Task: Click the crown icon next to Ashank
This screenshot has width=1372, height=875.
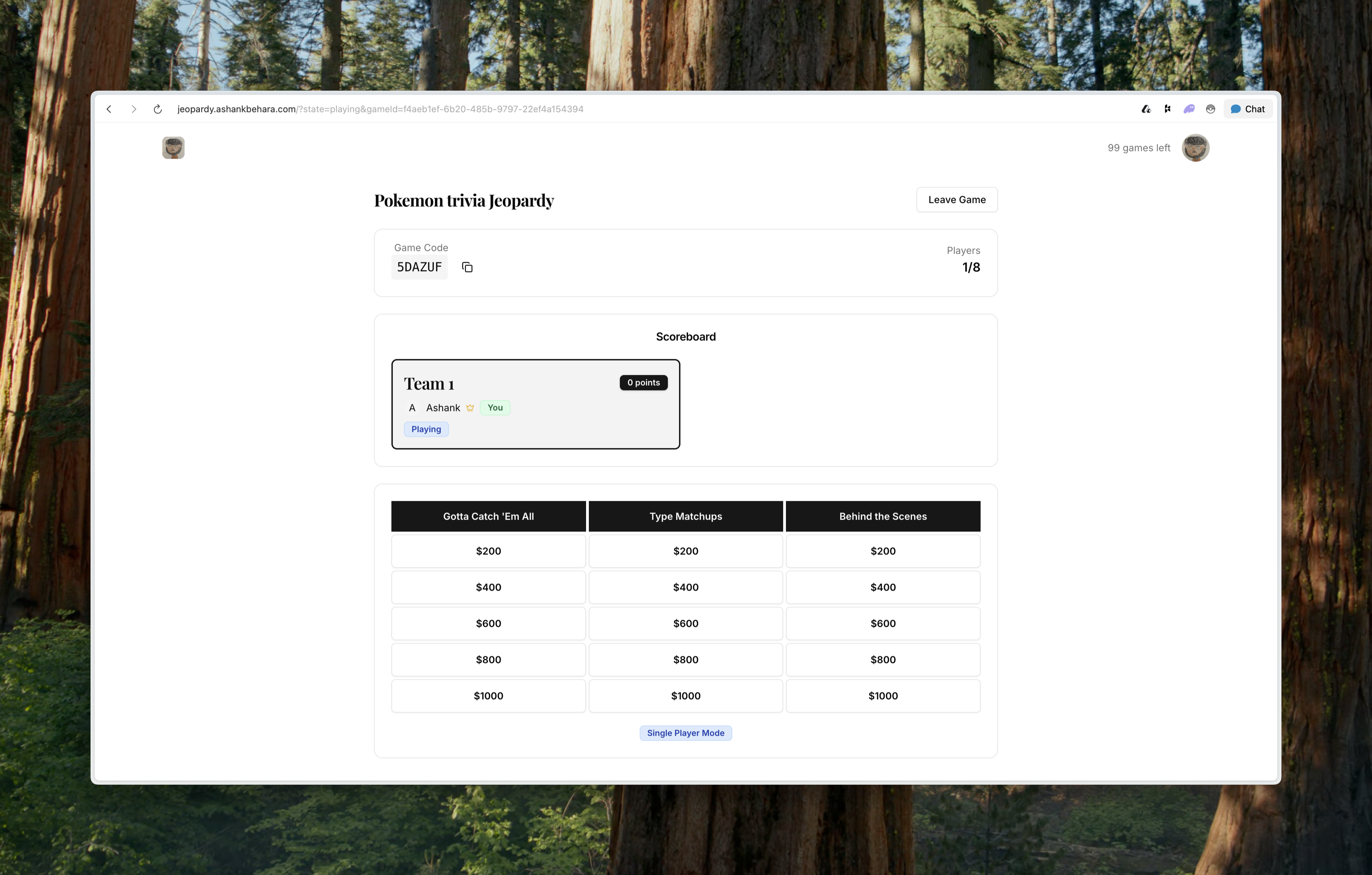Action: (x=470, y=407)
